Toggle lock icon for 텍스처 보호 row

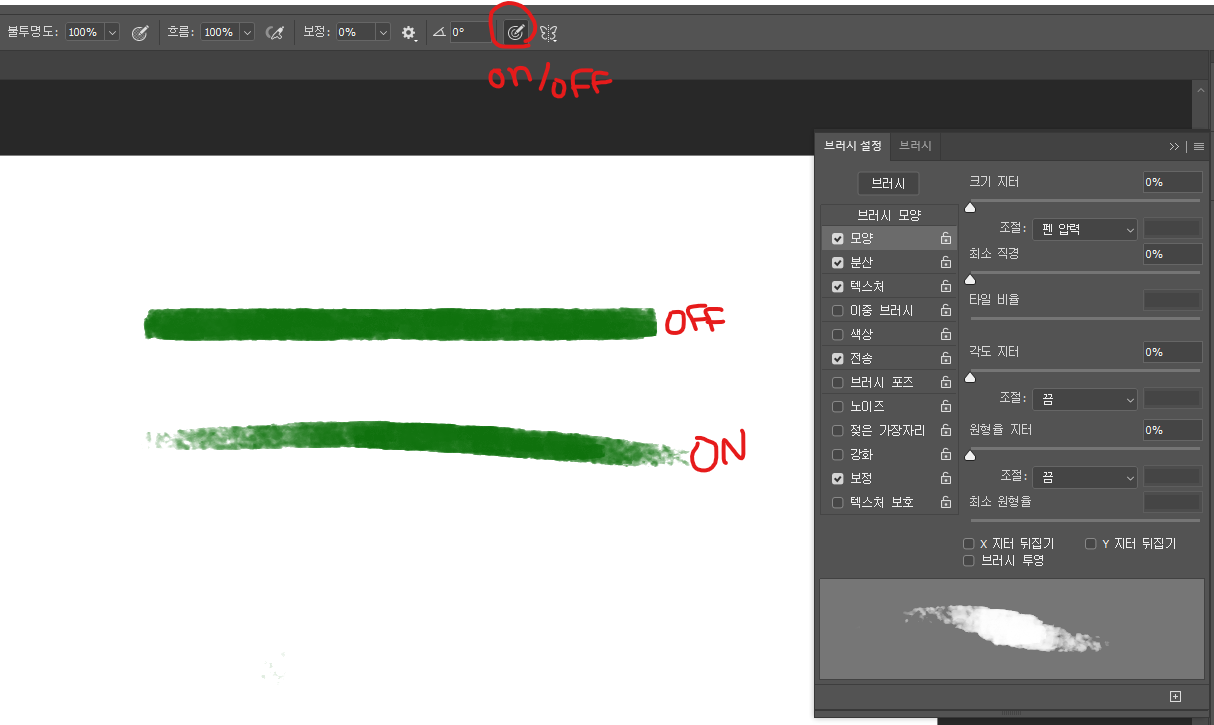coord(945,503)
